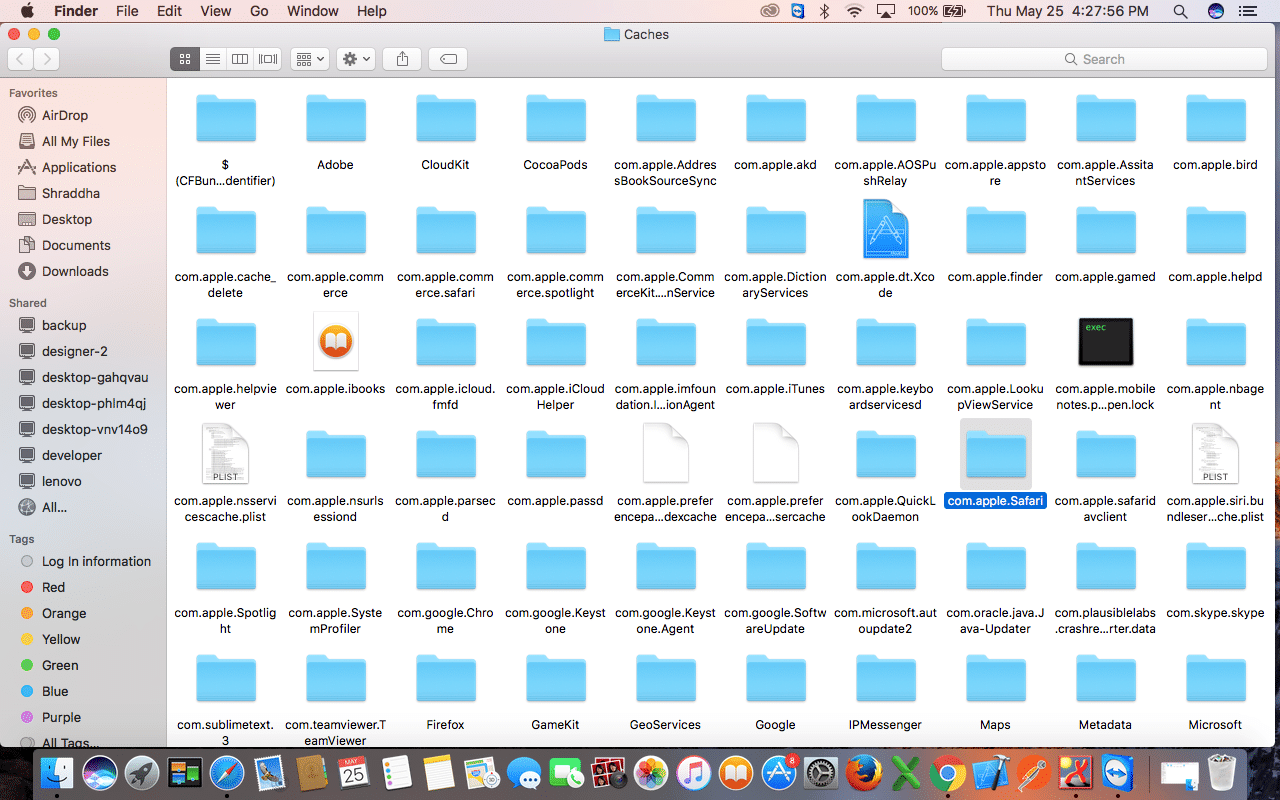Select the Metadata folder

pyautogui.click(x=1105, y=680)
